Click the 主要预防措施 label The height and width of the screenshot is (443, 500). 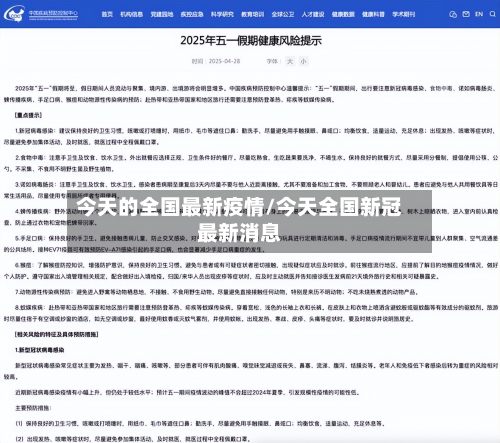(x=33, y=408)
